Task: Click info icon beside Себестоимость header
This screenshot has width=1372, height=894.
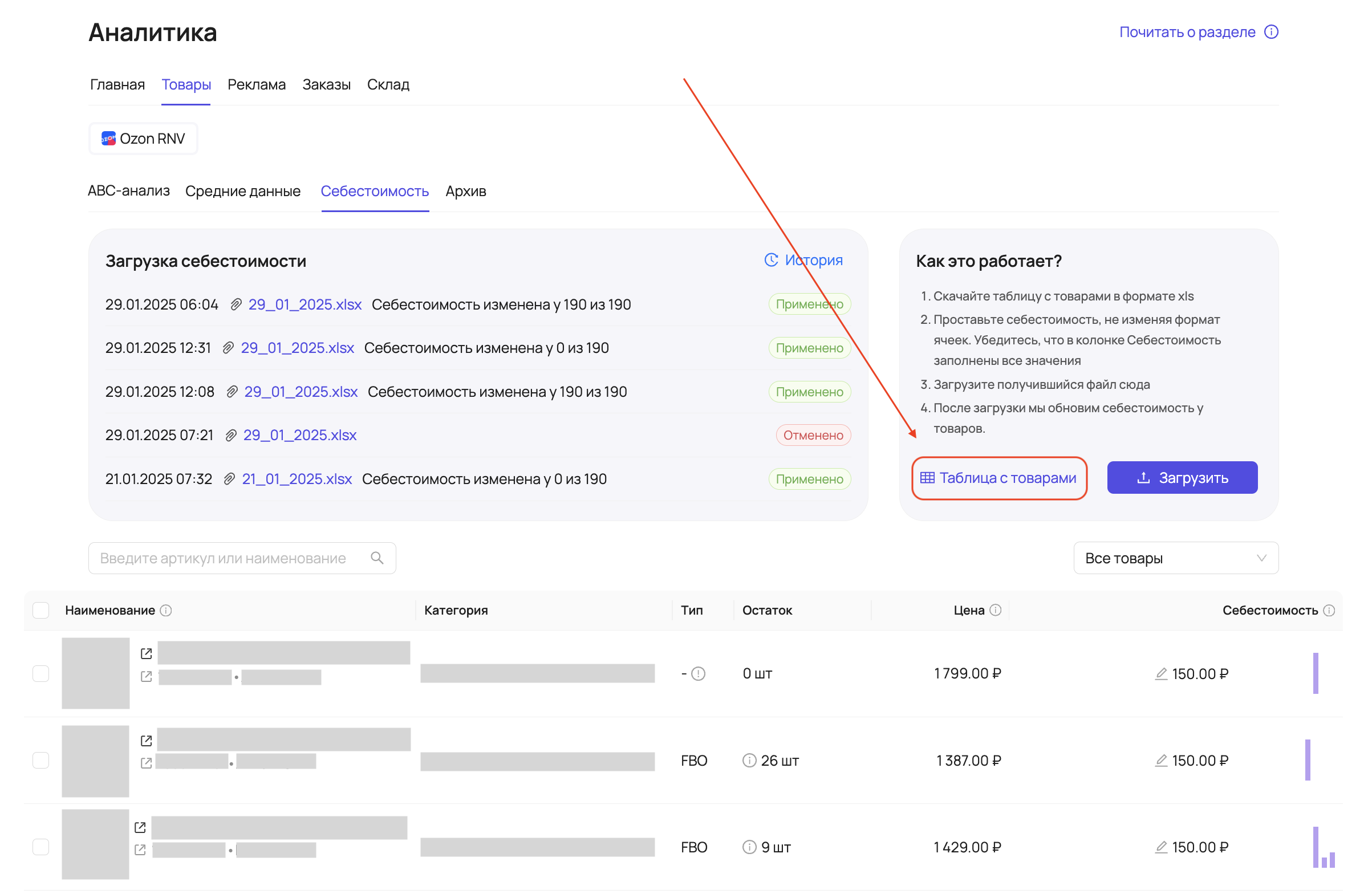Action: tap(1329, 611)
